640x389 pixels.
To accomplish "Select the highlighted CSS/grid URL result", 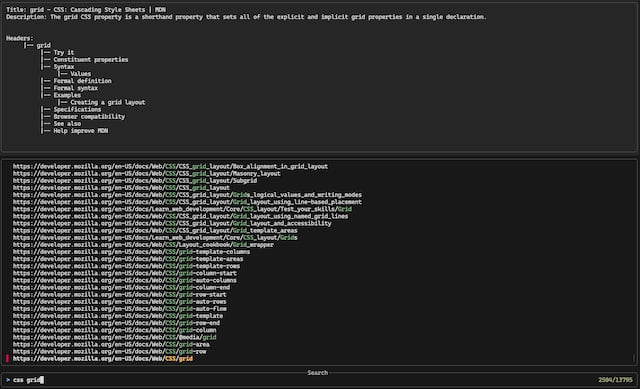I will pyautogui.click(x=102, y=359).
